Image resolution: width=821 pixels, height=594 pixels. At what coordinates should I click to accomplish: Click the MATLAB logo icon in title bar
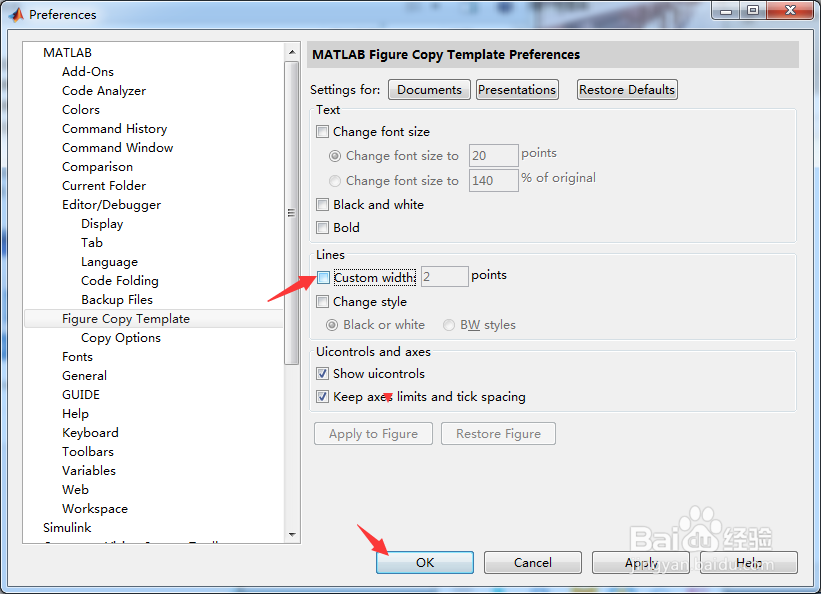click(16, 15)
